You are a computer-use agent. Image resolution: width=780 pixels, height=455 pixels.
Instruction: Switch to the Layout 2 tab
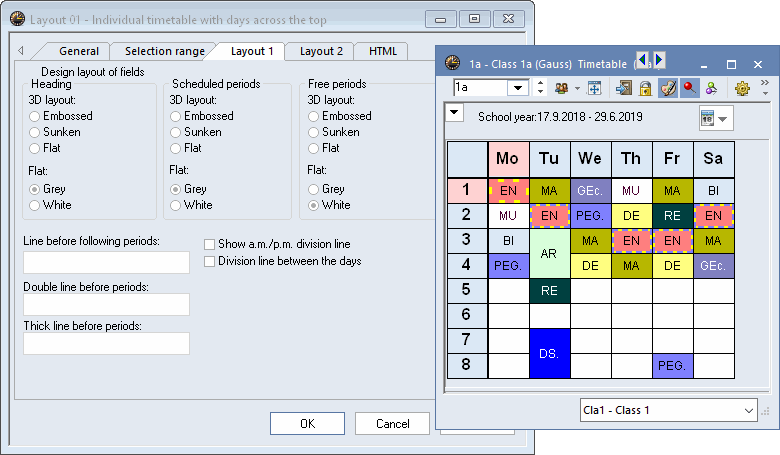tap(321, 51)
